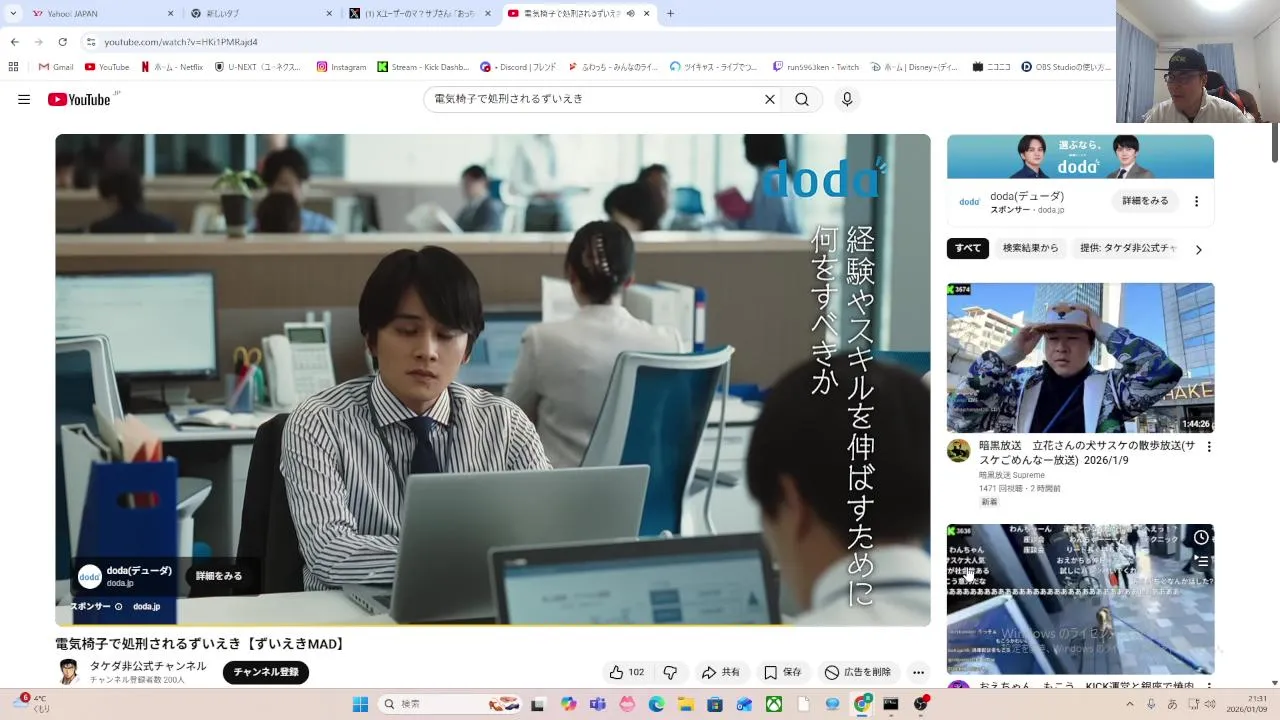Visit the タケダ非公式チャンネル channel name
This screenshot has width=1280, height=720.
pos(148,666)
